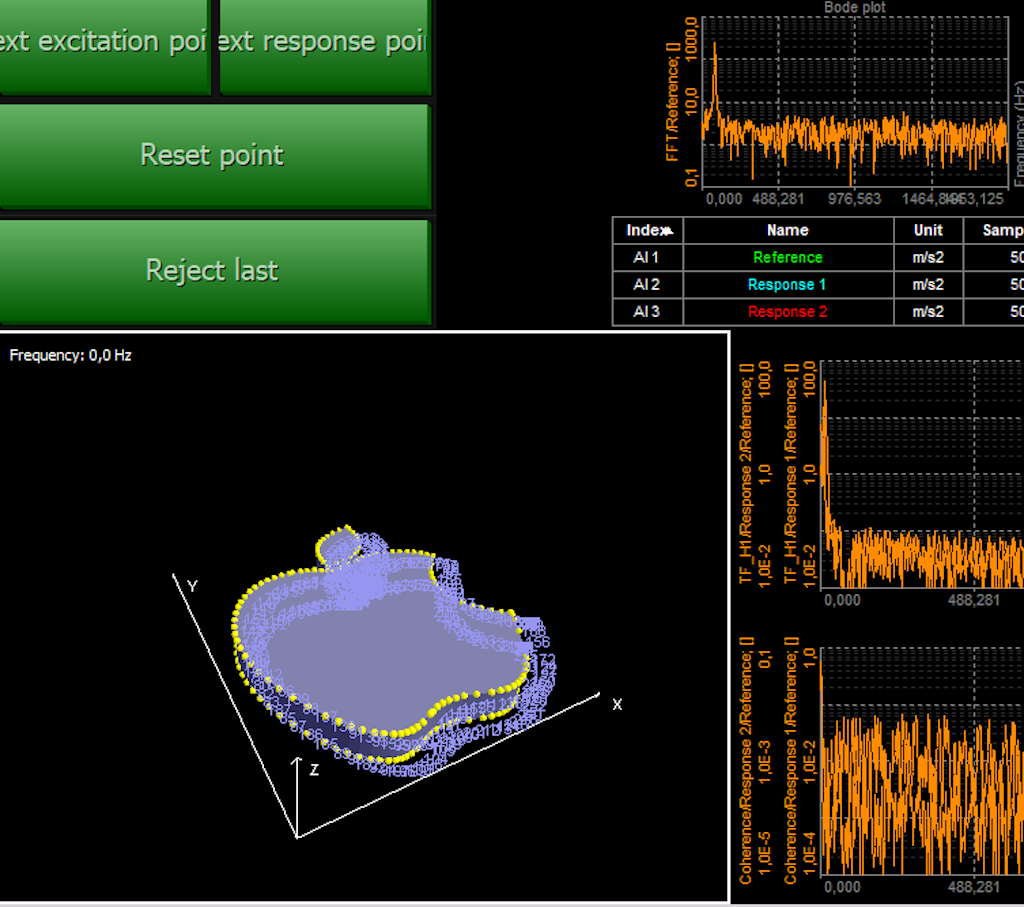Select the Coherence/Response 1/Reference axis label
Screen dimensions: 1024x907
point(791,760)
